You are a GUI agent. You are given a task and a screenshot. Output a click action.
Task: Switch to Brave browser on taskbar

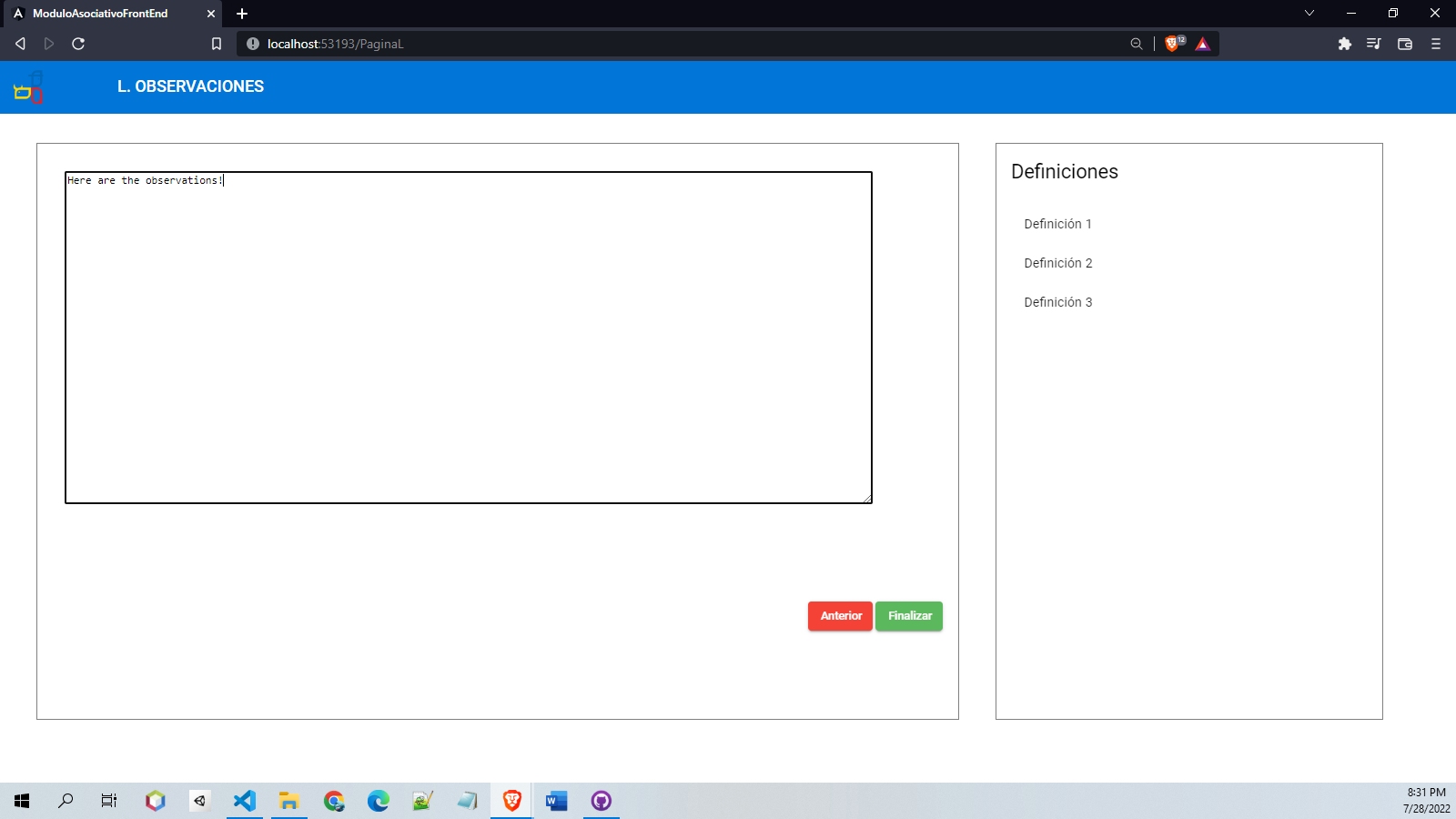click(512, 801)
